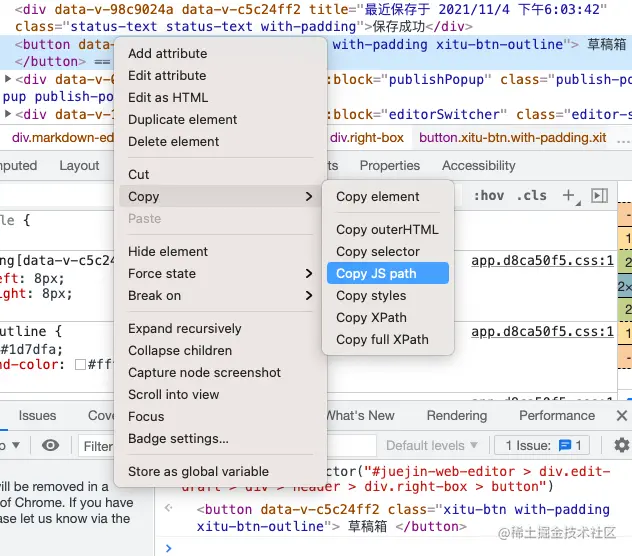Screen dimensions: 632x556
Task: Open the Issues drawer tab
Action: pos(37,415)
